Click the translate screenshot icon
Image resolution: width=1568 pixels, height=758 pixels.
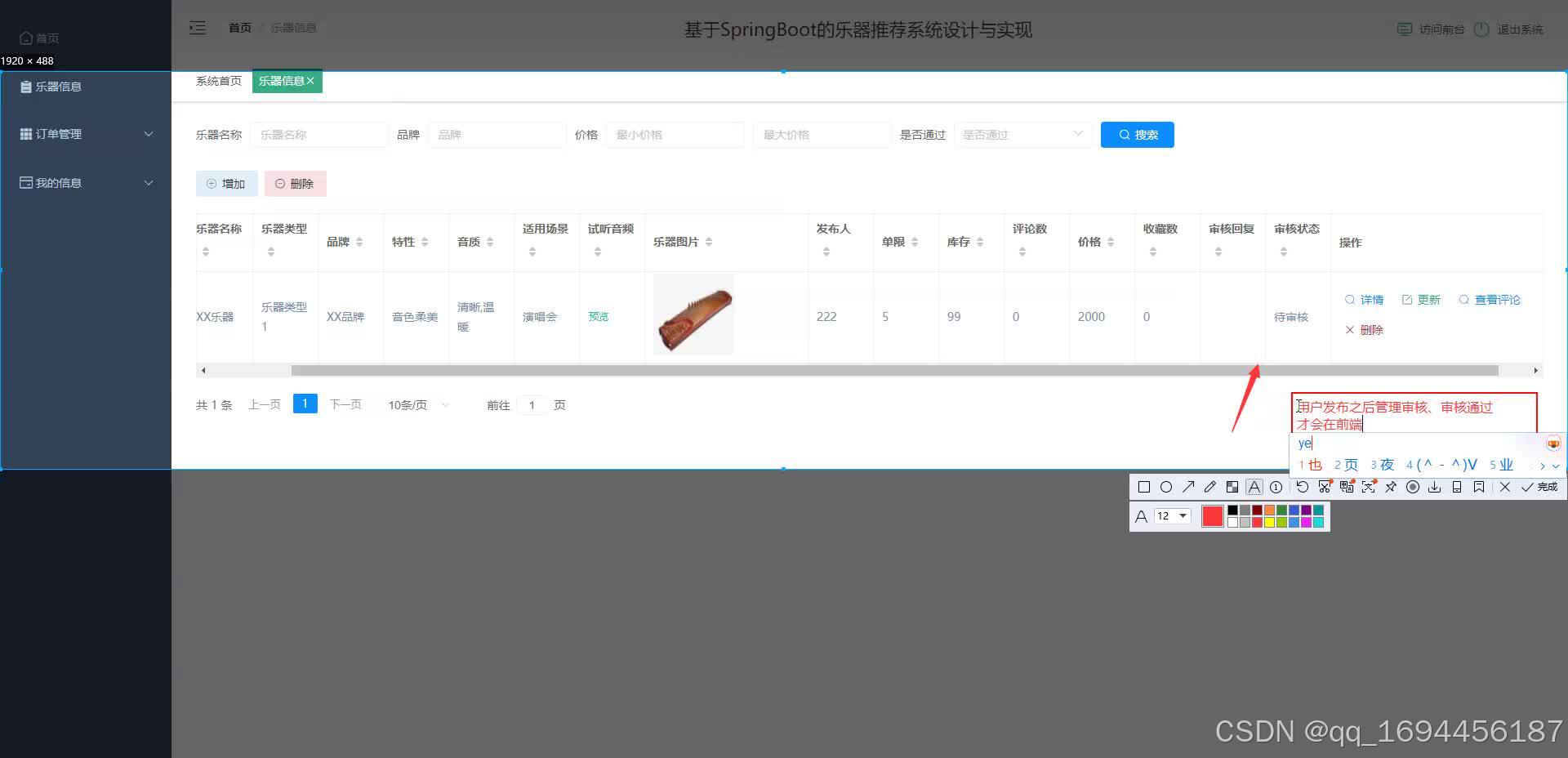(1347, 487)
